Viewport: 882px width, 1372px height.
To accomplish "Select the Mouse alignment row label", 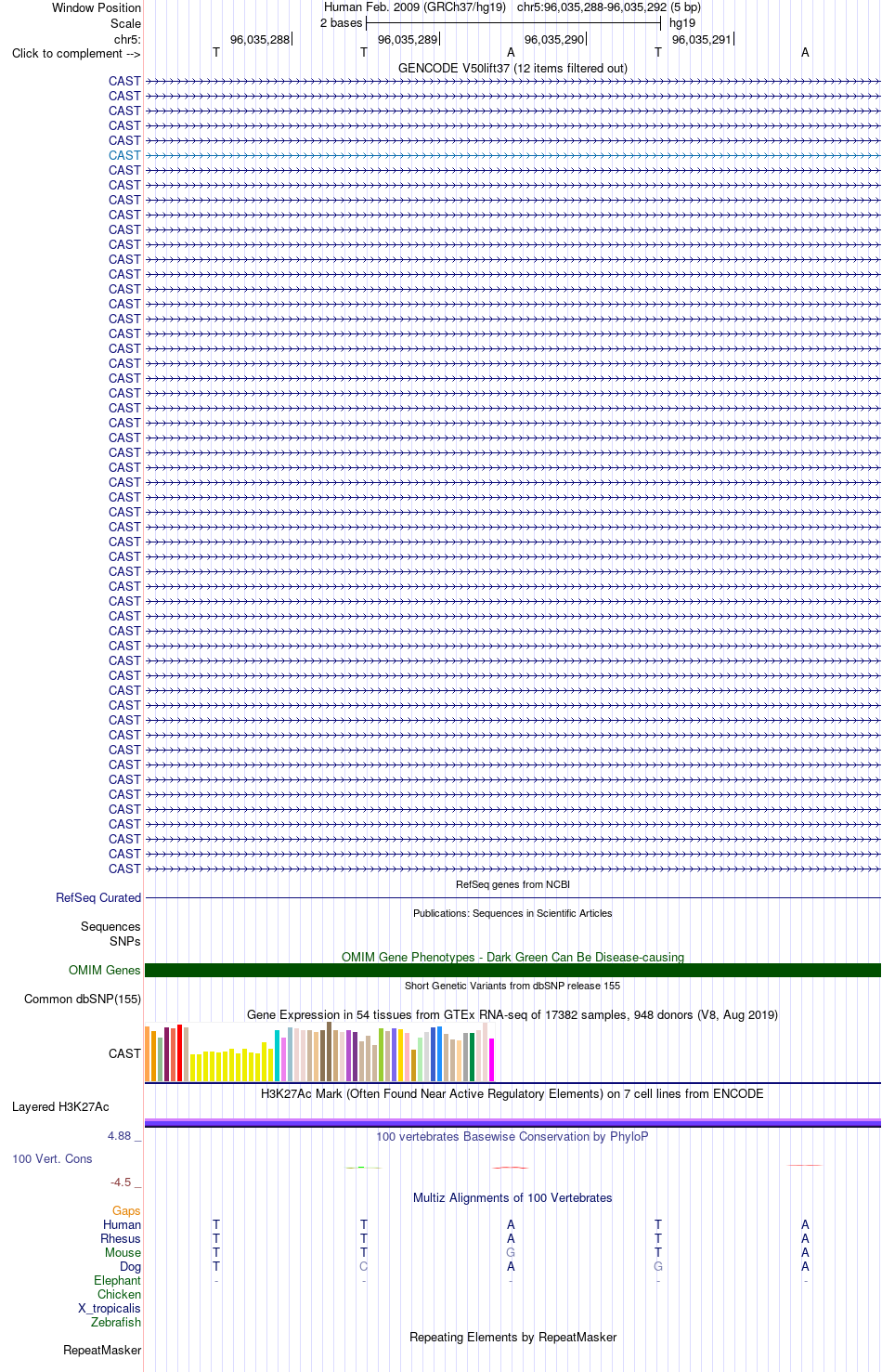I will 123,1252.
